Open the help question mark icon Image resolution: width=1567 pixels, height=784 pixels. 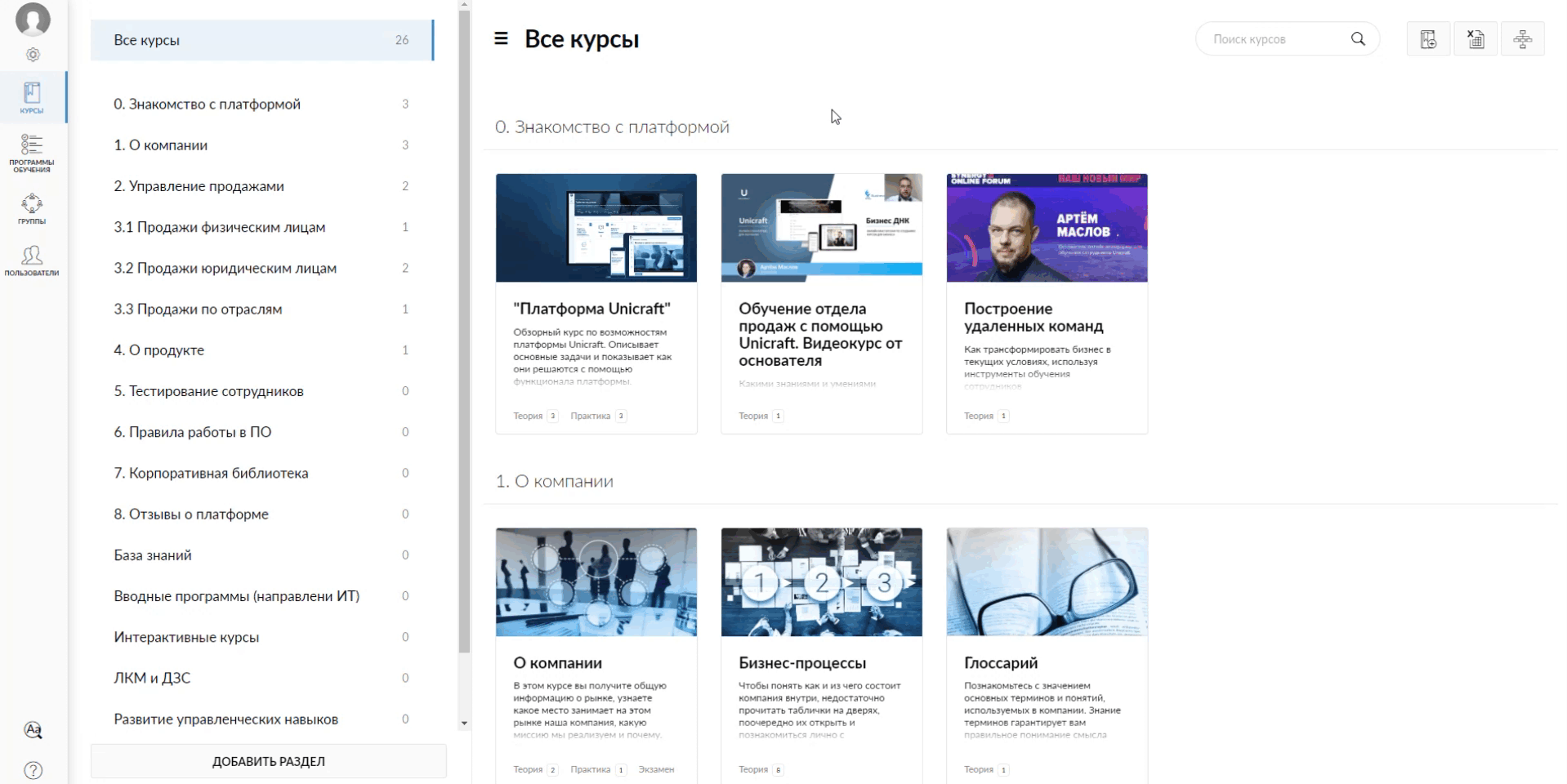[x=33, y=770]
